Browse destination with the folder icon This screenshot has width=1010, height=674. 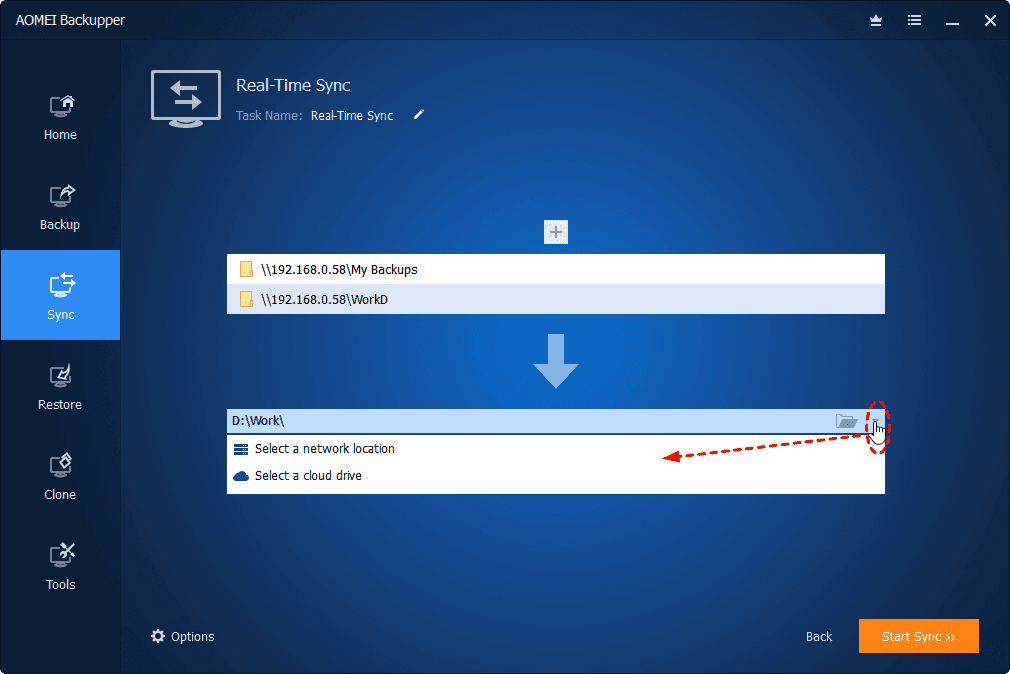click(x=846, y=421)
